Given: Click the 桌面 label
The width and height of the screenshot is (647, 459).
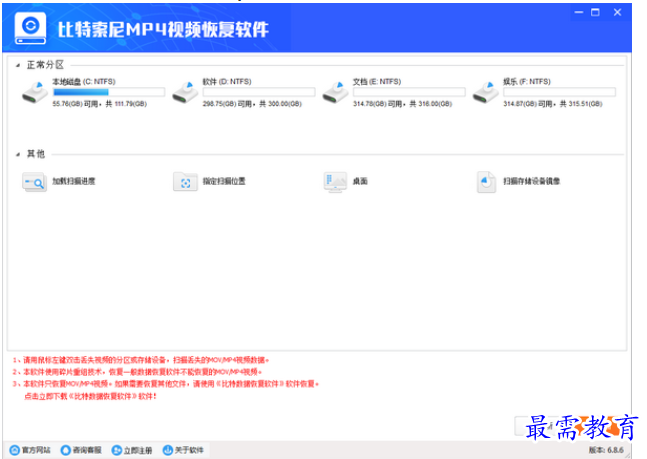Looking at the screenshot, I should [x=360, y=181].
